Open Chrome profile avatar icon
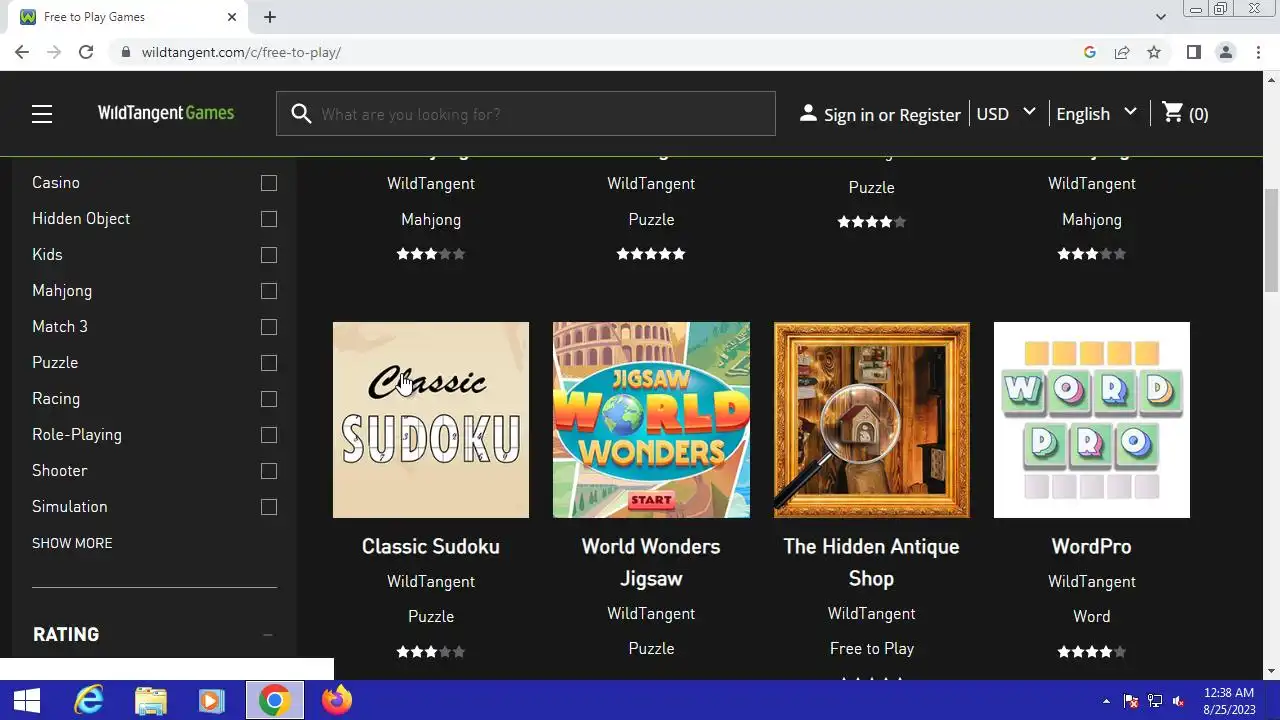 point(1225,52)
